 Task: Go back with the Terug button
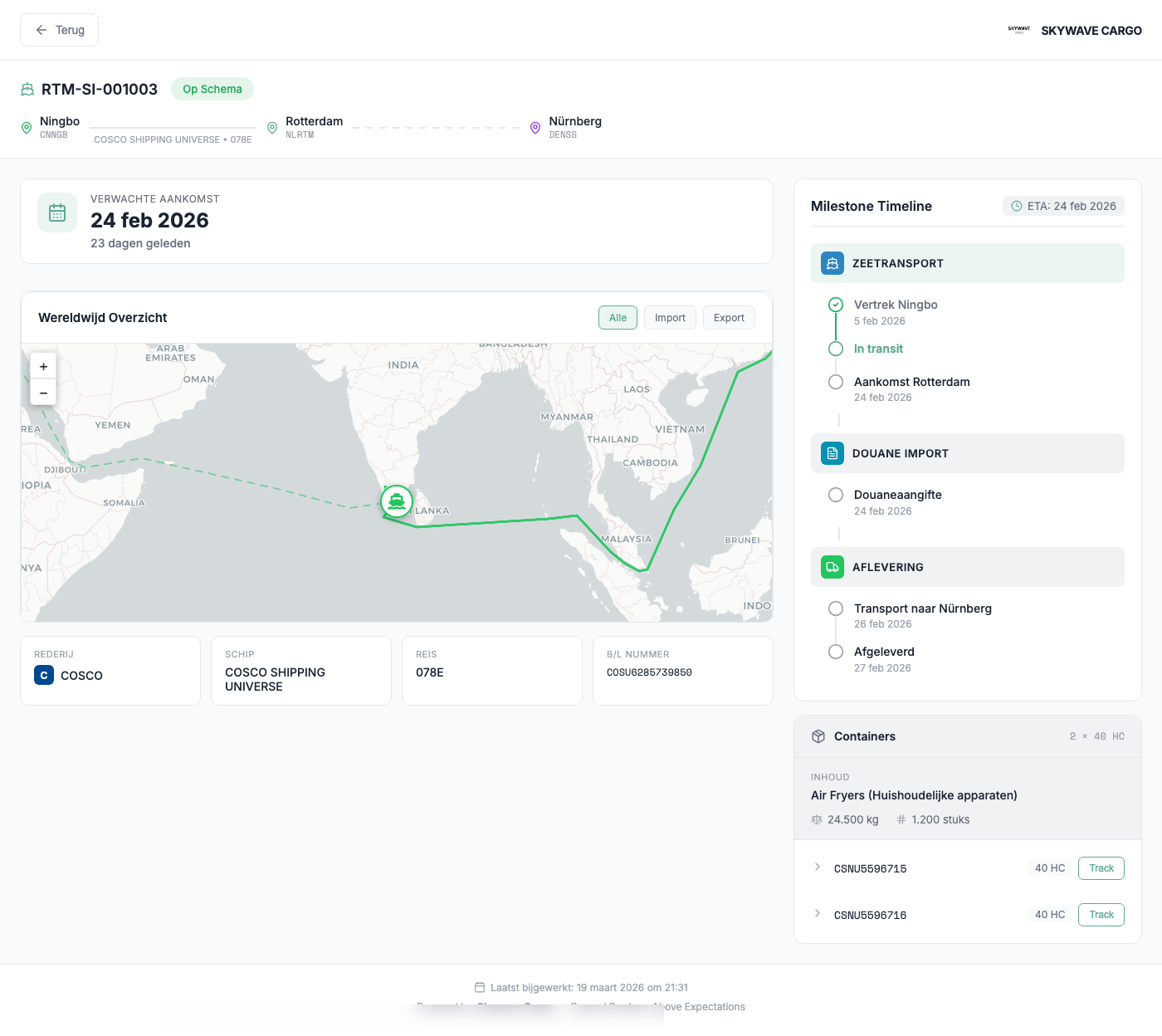(x=59, y=30)
